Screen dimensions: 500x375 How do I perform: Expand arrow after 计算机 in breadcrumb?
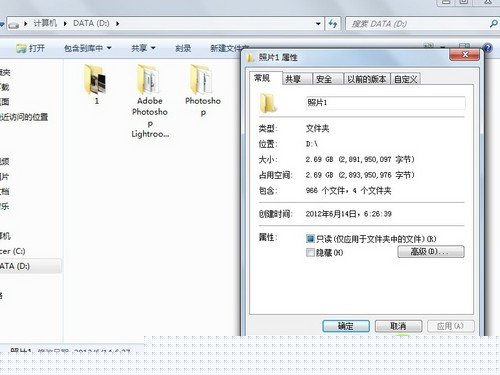coord(65,24)
